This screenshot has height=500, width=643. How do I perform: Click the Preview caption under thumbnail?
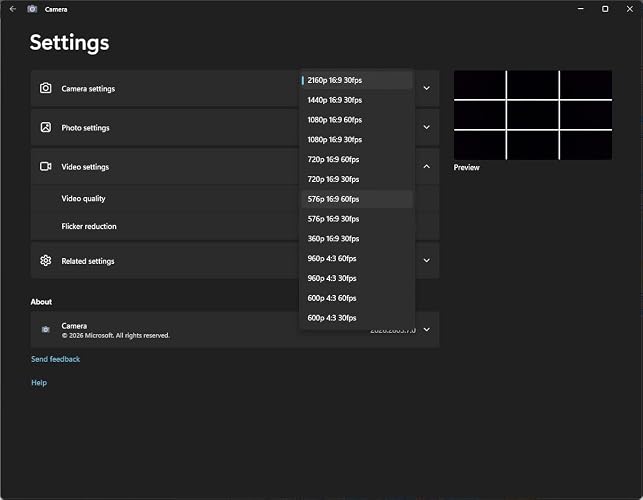point(466,167)
